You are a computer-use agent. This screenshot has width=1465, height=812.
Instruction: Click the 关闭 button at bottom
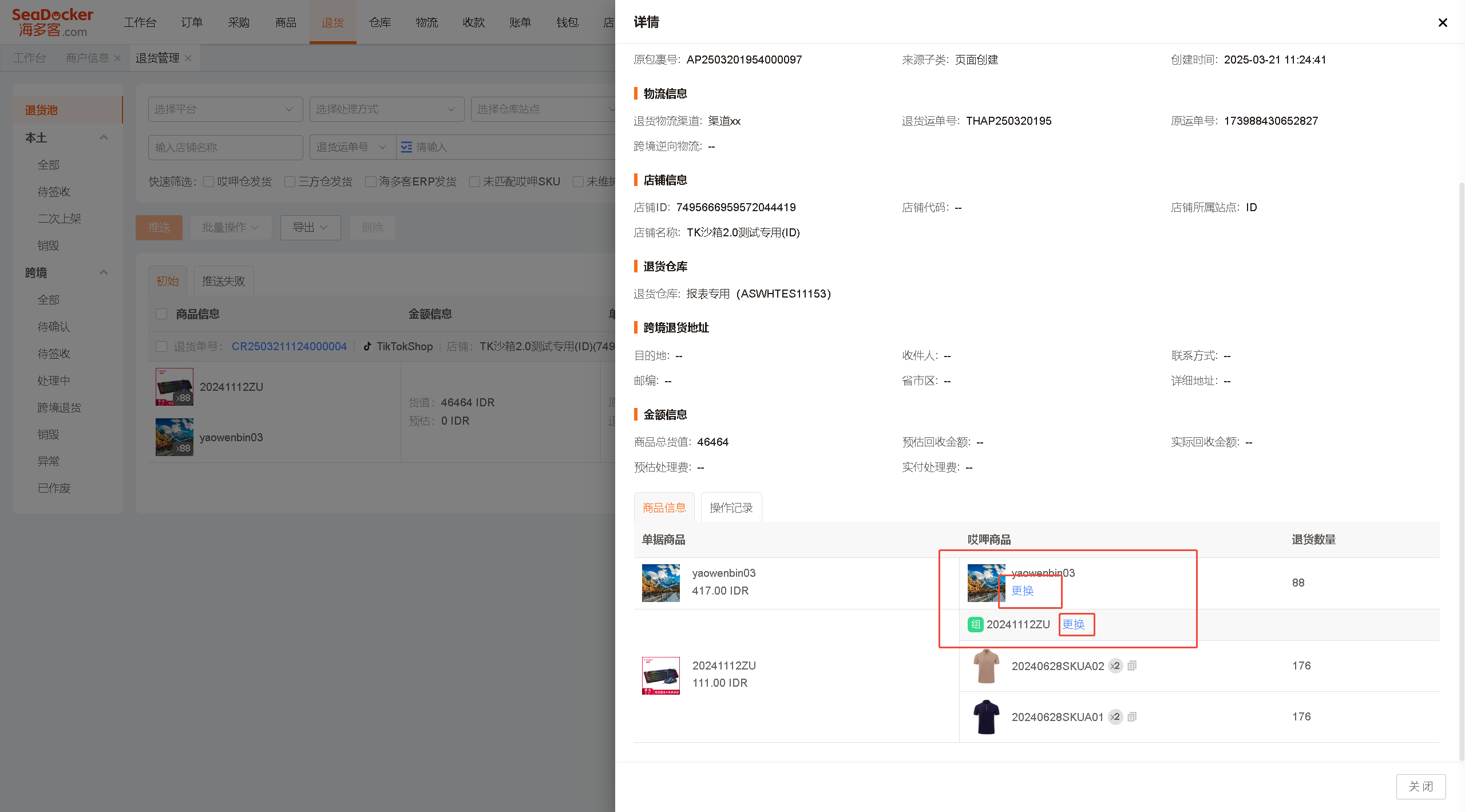click(1421, 786)
